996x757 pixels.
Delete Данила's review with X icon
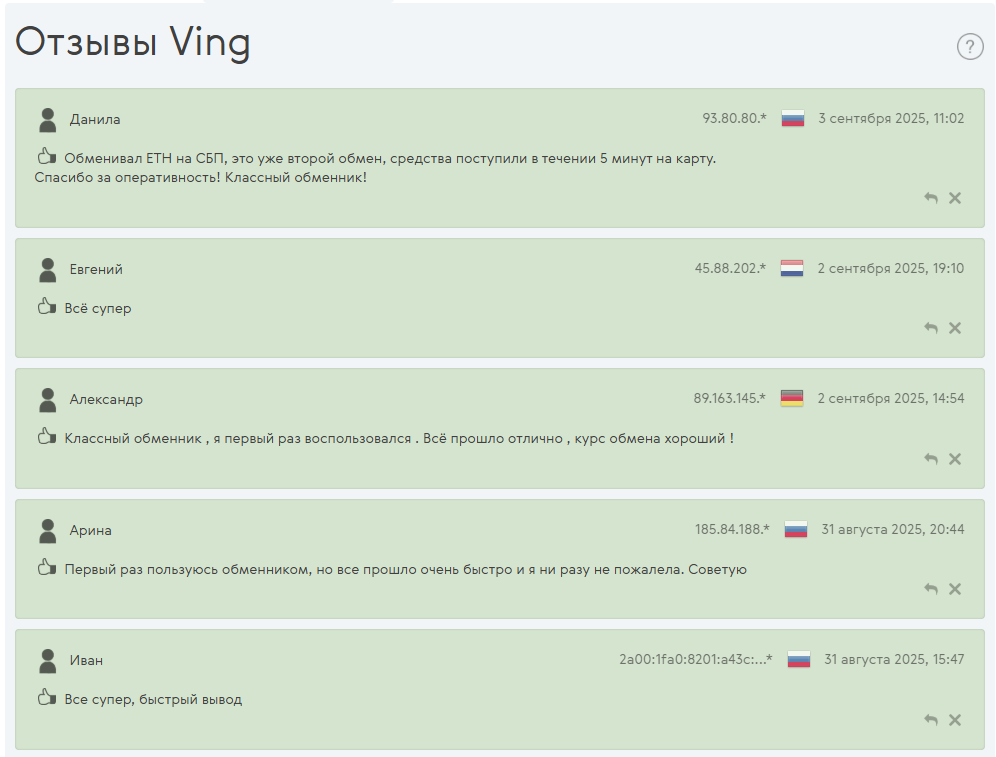coord(955,198)
